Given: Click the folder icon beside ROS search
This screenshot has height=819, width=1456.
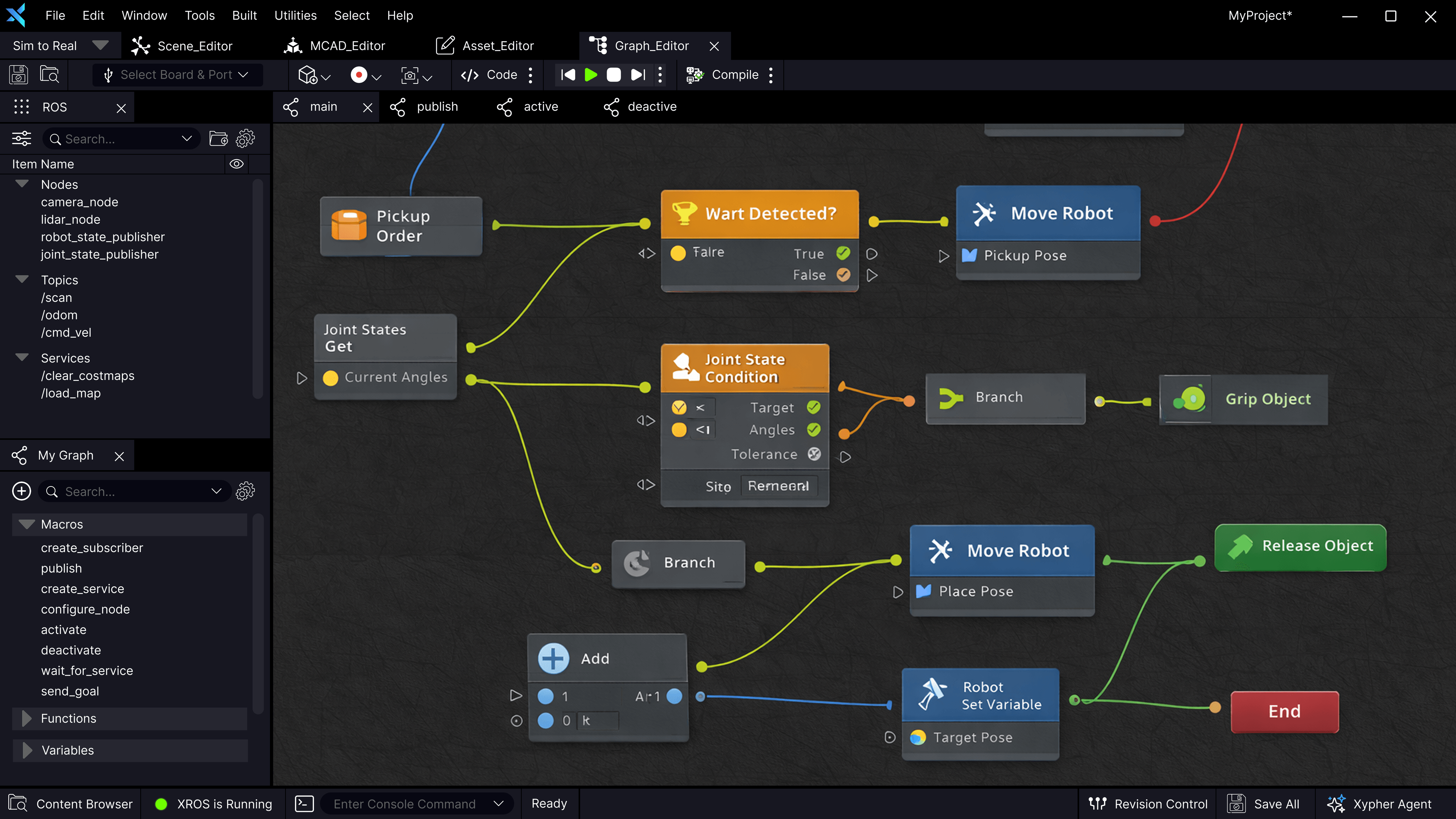Looking at the screenshot, I should [x=218, y=139].
